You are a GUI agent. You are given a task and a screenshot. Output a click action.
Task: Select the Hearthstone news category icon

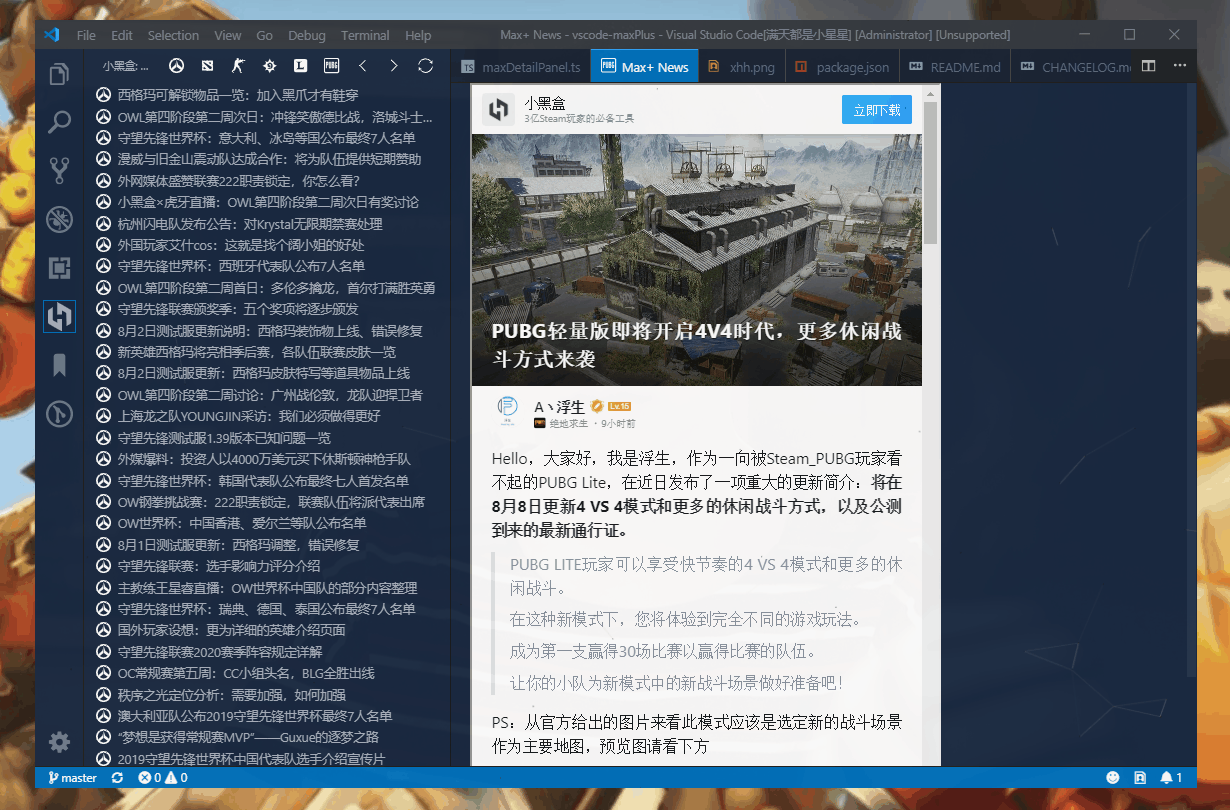(270, 66)
